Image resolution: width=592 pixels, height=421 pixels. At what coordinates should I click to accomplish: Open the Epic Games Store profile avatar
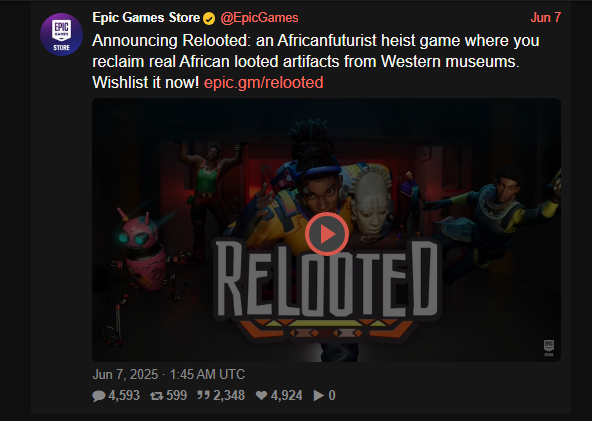61,34
